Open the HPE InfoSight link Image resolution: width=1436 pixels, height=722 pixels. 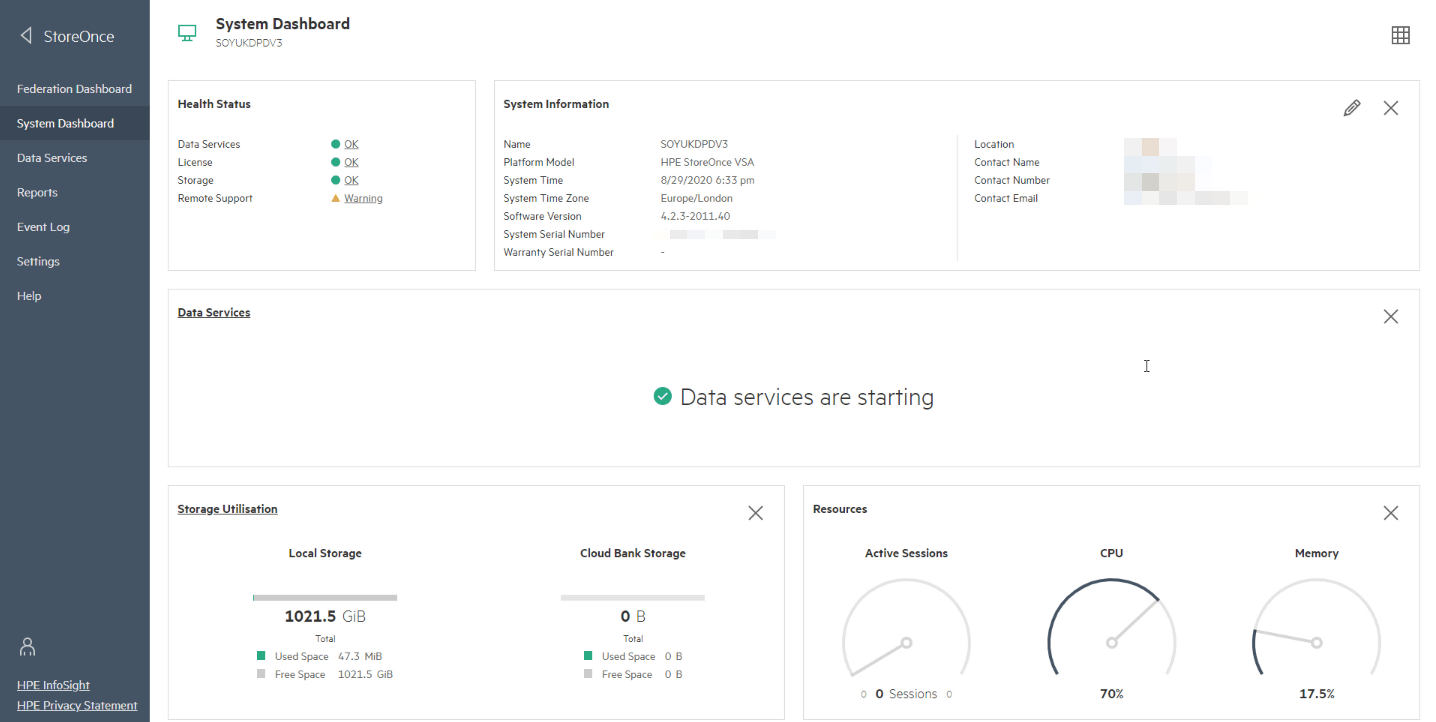[53, 685]
